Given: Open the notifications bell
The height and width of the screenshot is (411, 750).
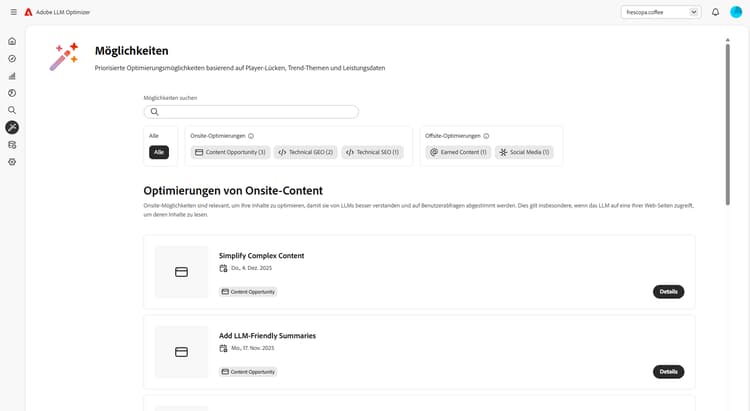Looking at the screenshot, I should (x=715, y=12).
